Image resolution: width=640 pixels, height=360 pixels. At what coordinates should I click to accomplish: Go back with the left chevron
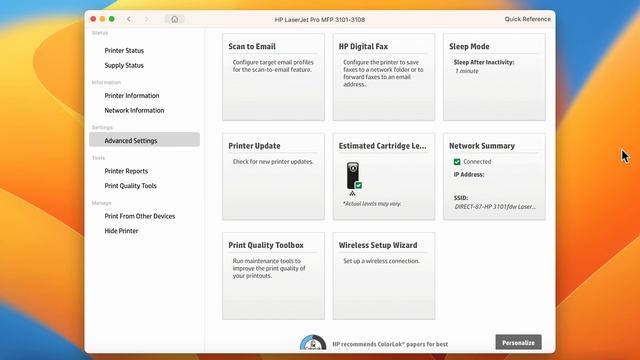point(129,19)
